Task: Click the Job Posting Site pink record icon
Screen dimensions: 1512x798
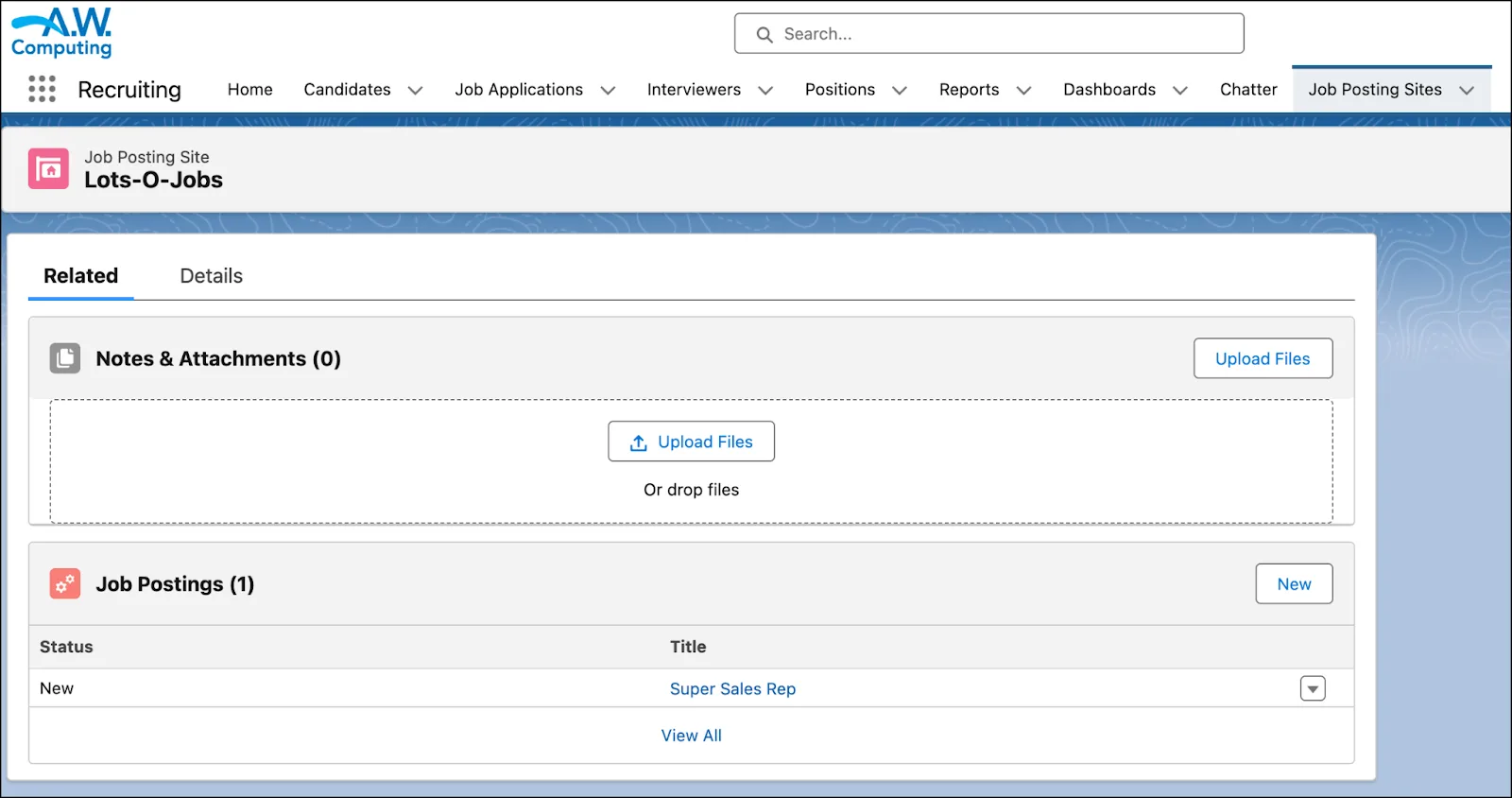Action: coord(48,168)
